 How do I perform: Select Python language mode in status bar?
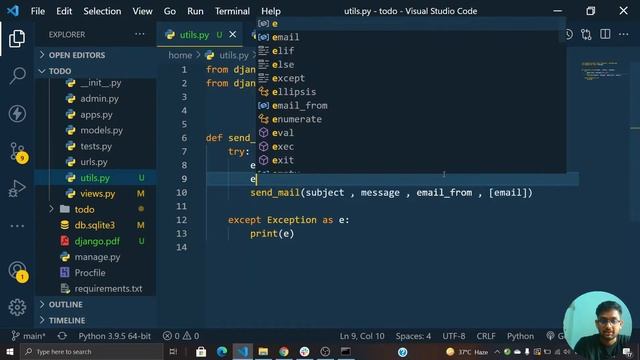(x=520, y=336)
